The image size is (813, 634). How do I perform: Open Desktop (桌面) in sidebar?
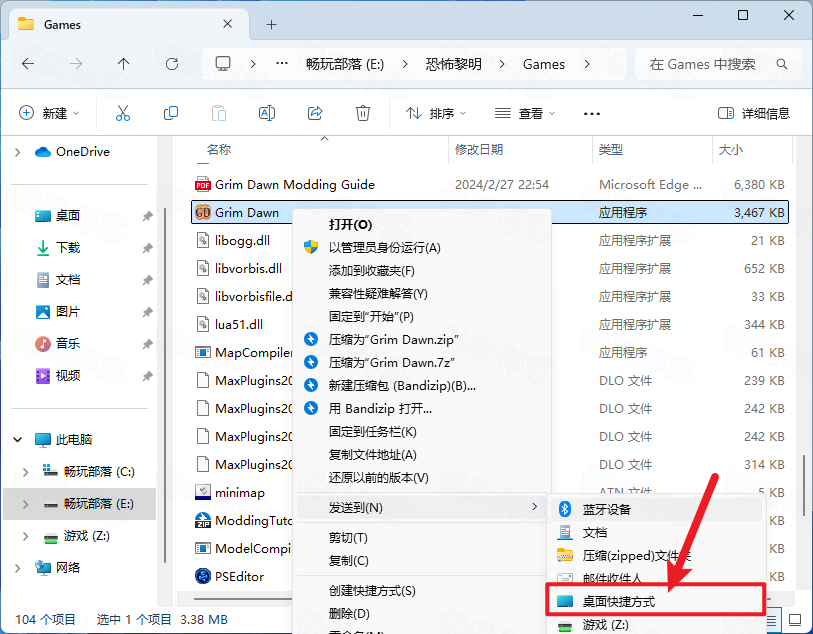(68, 216)
